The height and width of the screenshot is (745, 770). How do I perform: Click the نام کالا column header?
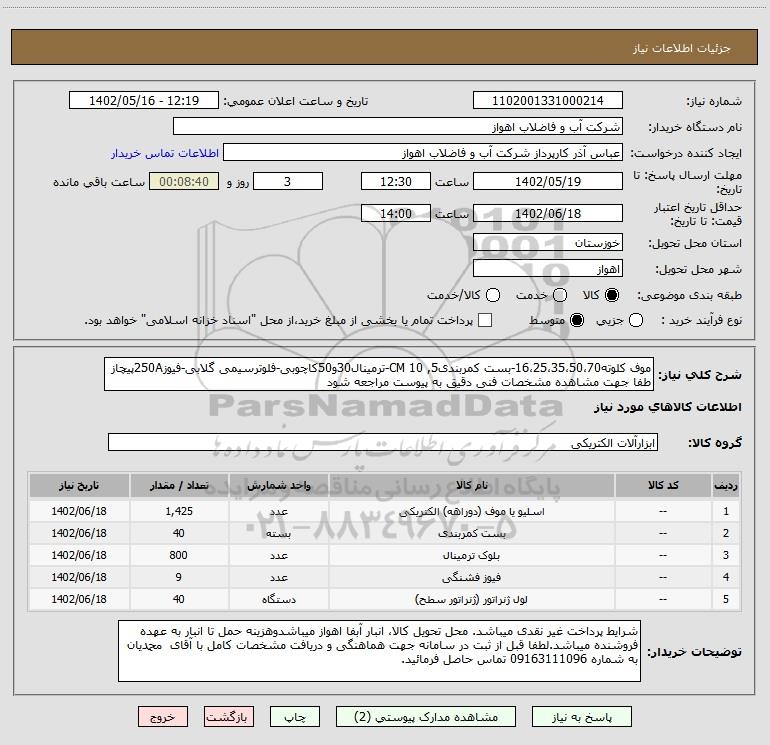pos(471,485)
